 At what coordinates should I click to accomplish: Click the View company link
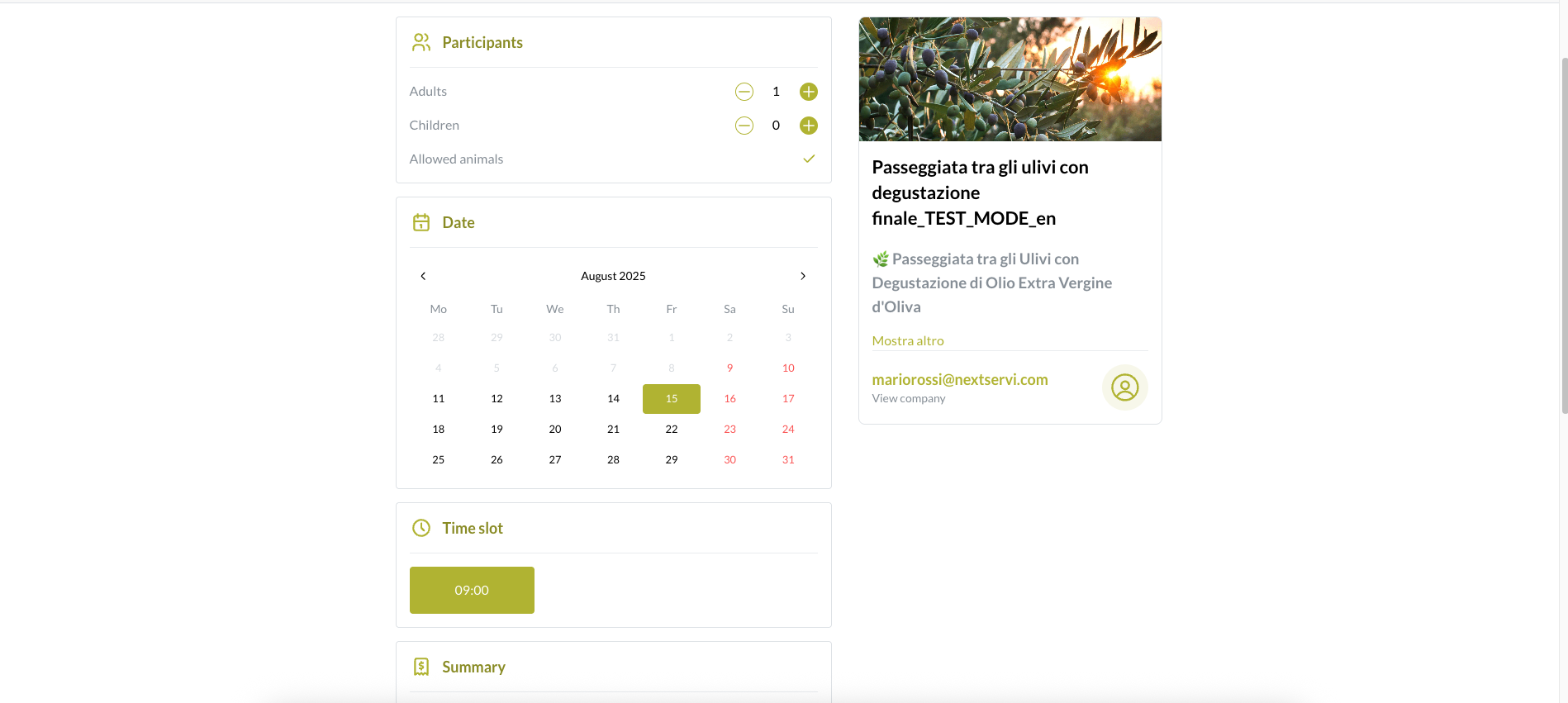tap(908, 398)
